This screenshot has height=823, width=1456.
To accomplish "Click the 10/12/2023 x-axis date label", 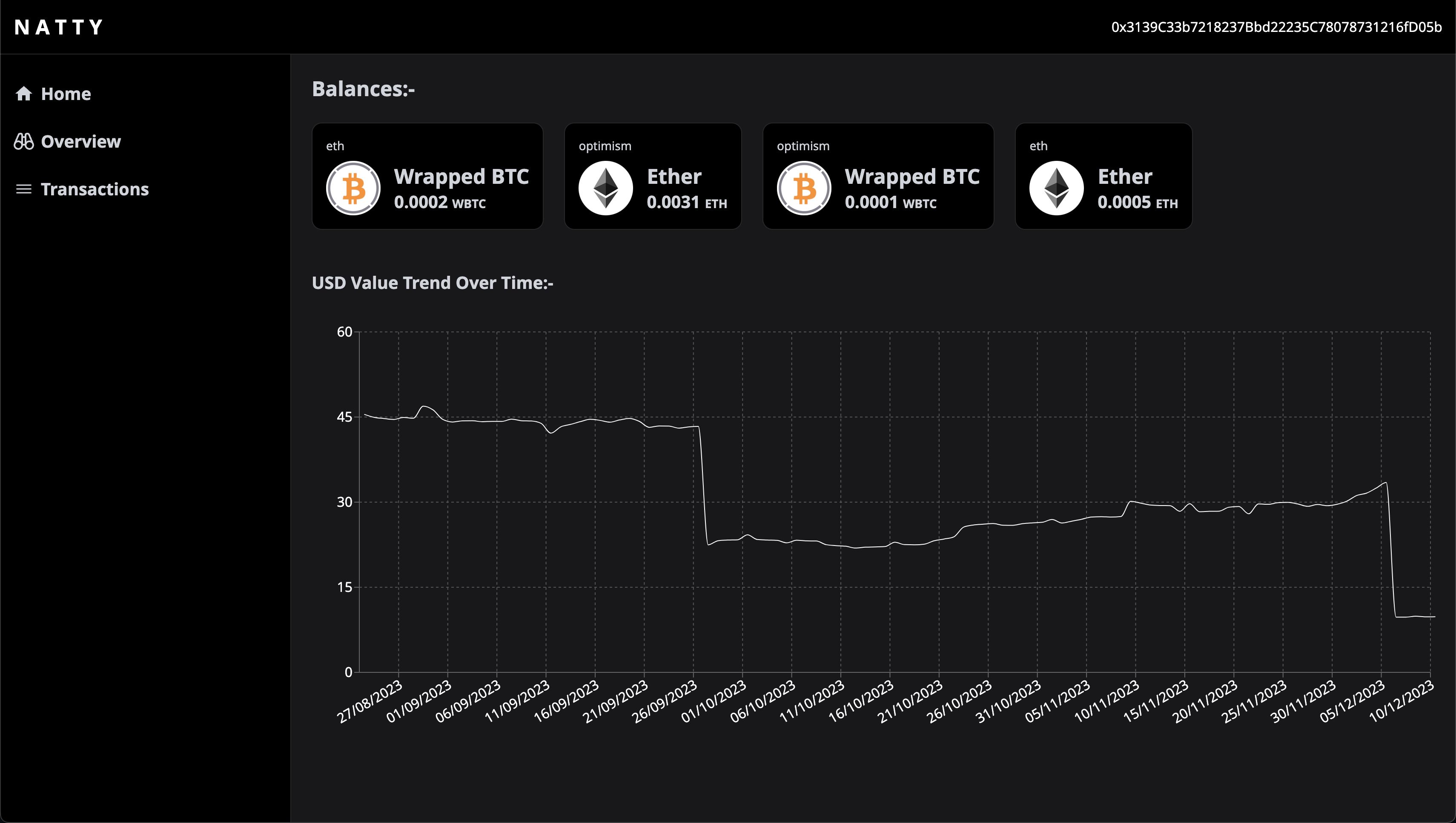I will (1402, 701).
